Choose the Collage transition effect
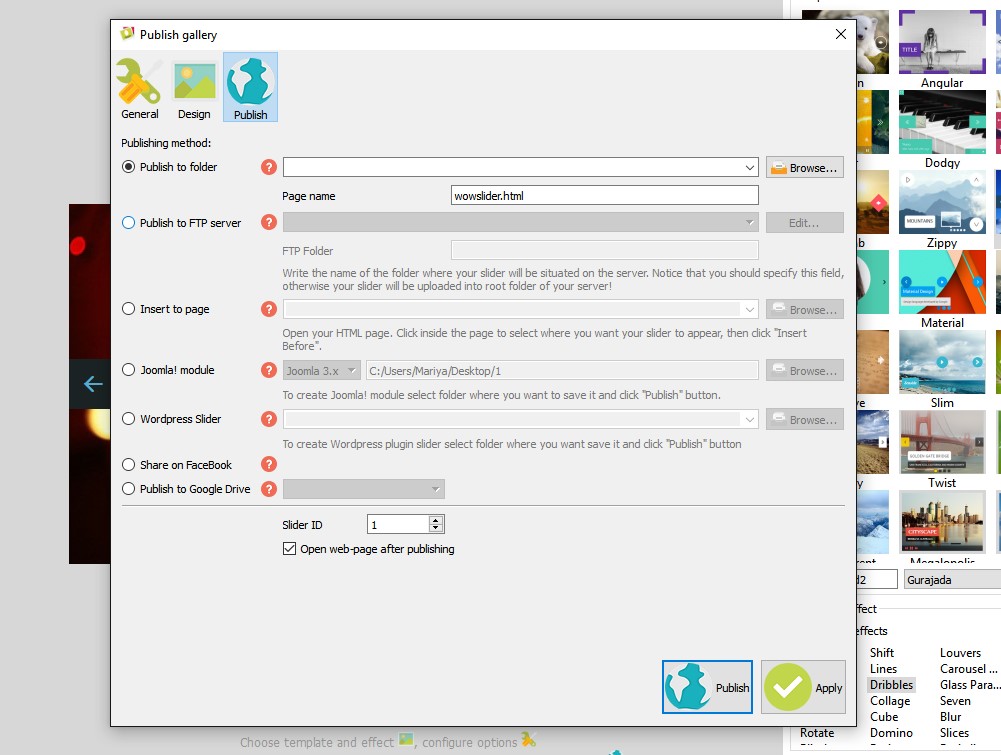The image size is (1001, 755). [x=890, y=701]
